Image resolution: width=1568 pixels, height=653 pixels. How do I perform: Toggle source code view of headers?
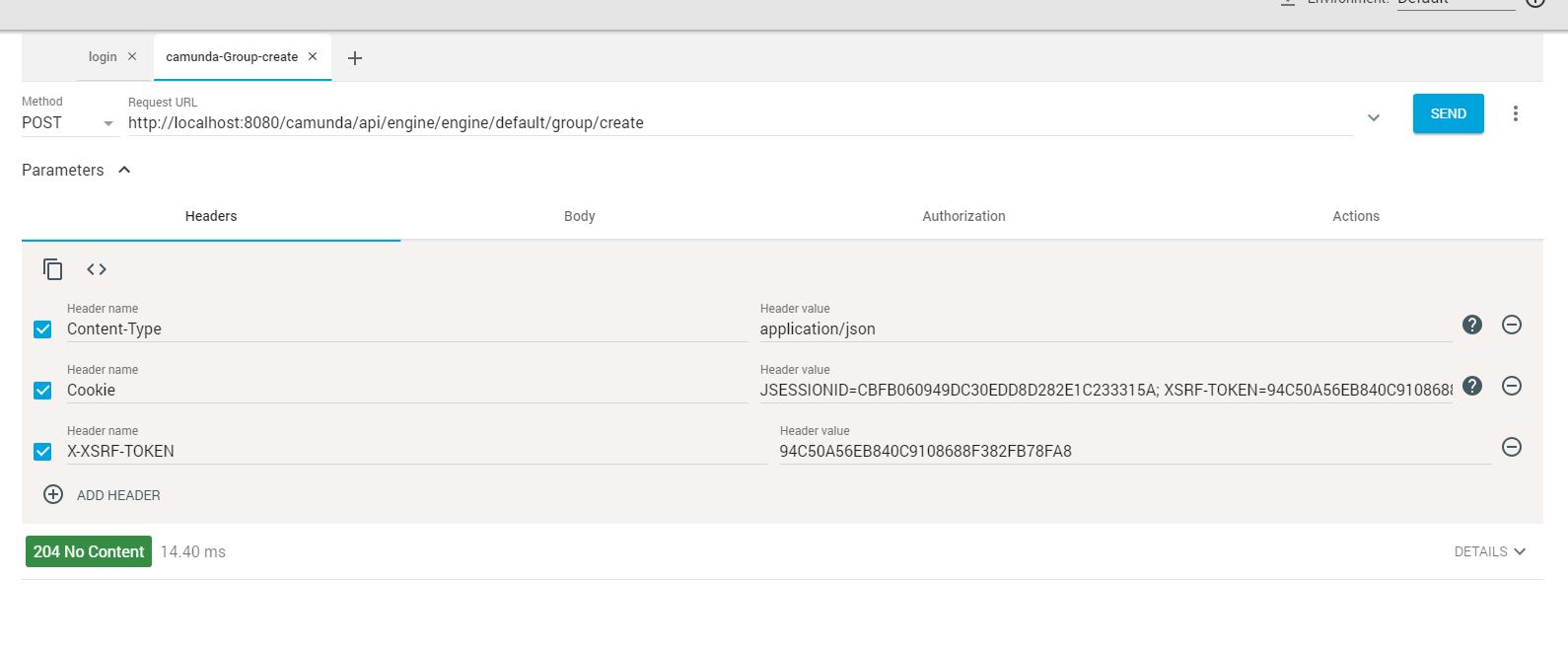pyautogui.click(x=97, y=269)
